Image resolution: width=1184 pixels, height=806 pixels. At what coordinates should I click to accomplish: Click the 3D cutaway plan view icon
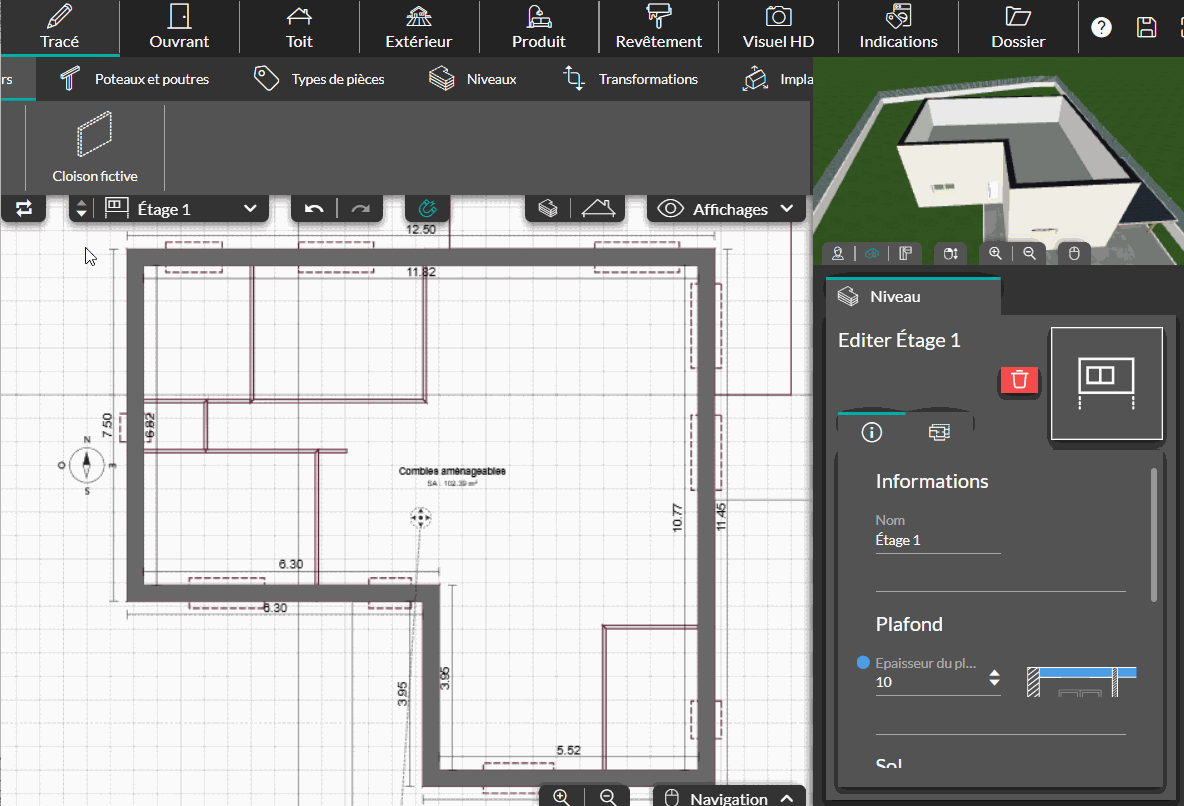click(x=905, y=254)
